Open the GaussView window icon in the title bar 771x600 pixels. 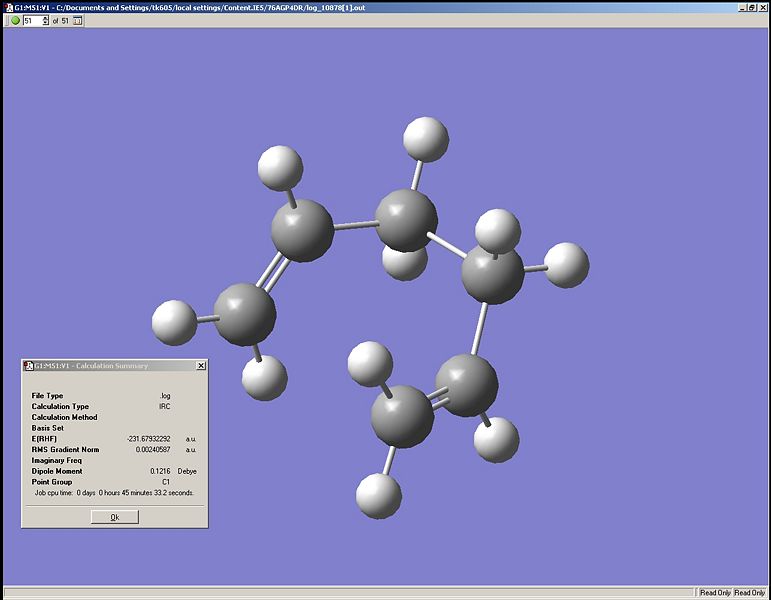tap(8, 7)
